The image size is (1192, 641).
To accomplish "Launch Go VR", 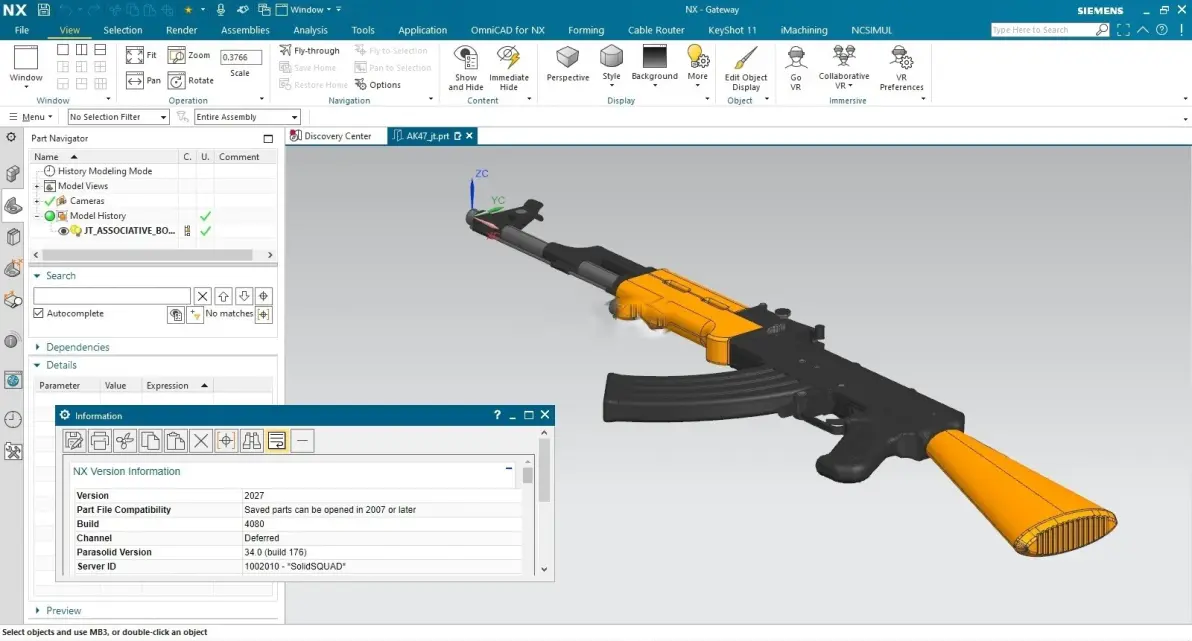I will 796,68.
